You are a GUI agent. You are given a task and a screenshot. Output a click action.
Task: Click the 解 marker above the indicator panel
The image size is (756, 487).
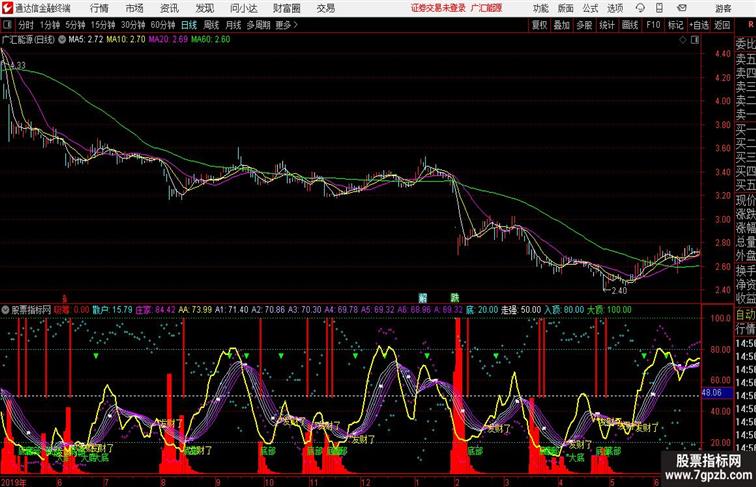tap(423, 298)
